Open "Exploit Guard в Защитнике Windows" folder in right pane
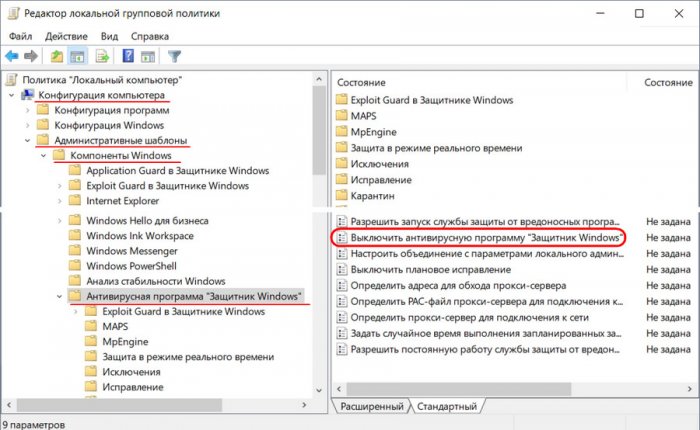 pos(432,100)
